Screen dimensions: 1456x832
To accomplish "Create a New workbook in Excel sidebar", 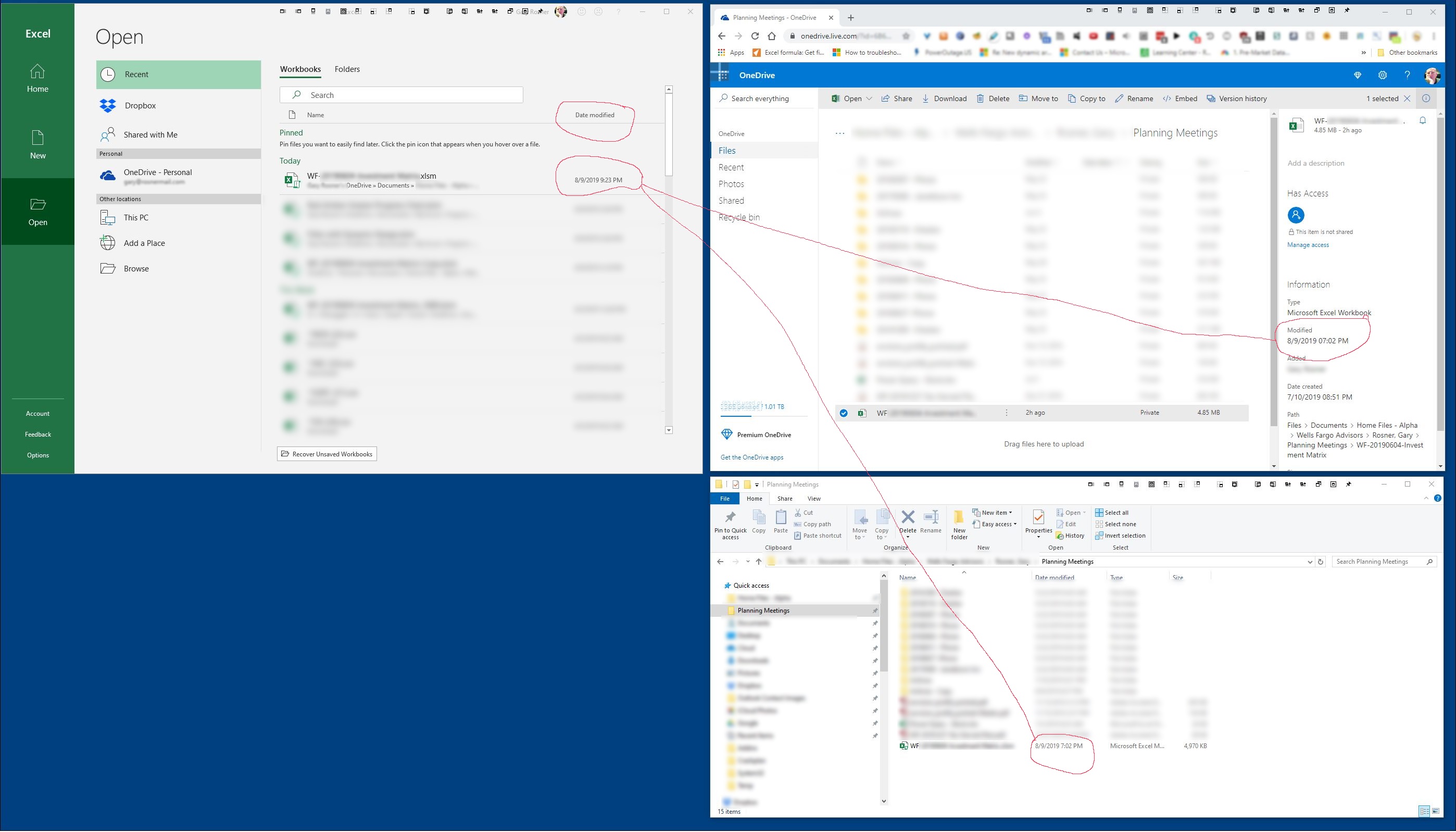I will coord(37,145).
